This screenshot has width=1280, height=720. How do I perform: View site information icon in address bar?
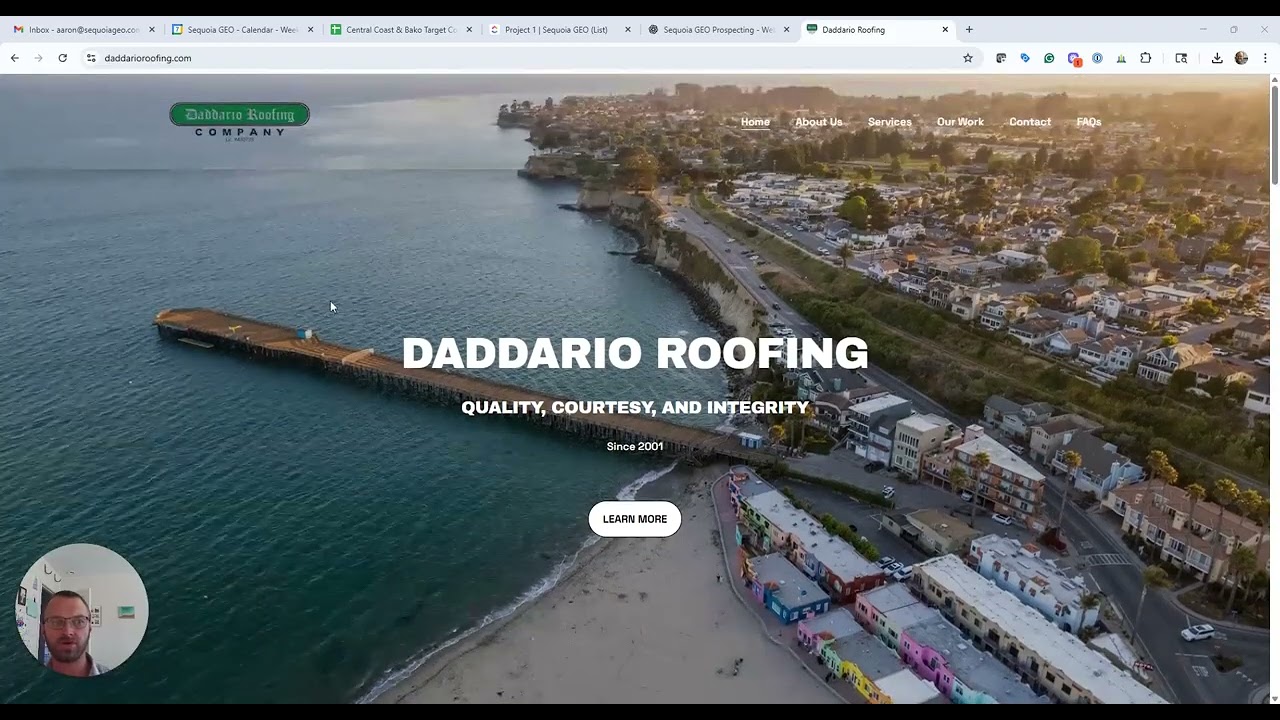91,58
